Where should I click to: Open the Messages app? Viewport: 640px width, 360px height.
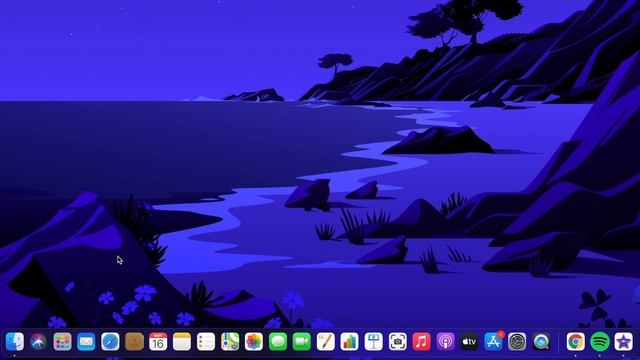coord(278,342)
